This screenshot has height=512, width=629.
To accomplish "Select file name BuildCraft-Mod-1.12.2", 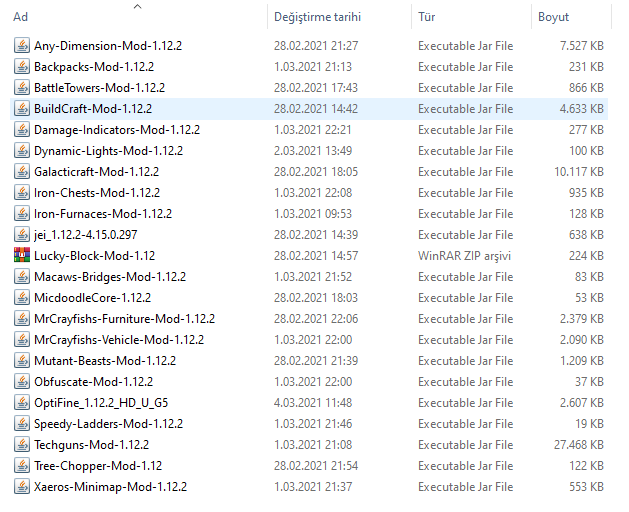I will (x=93, y=109).
